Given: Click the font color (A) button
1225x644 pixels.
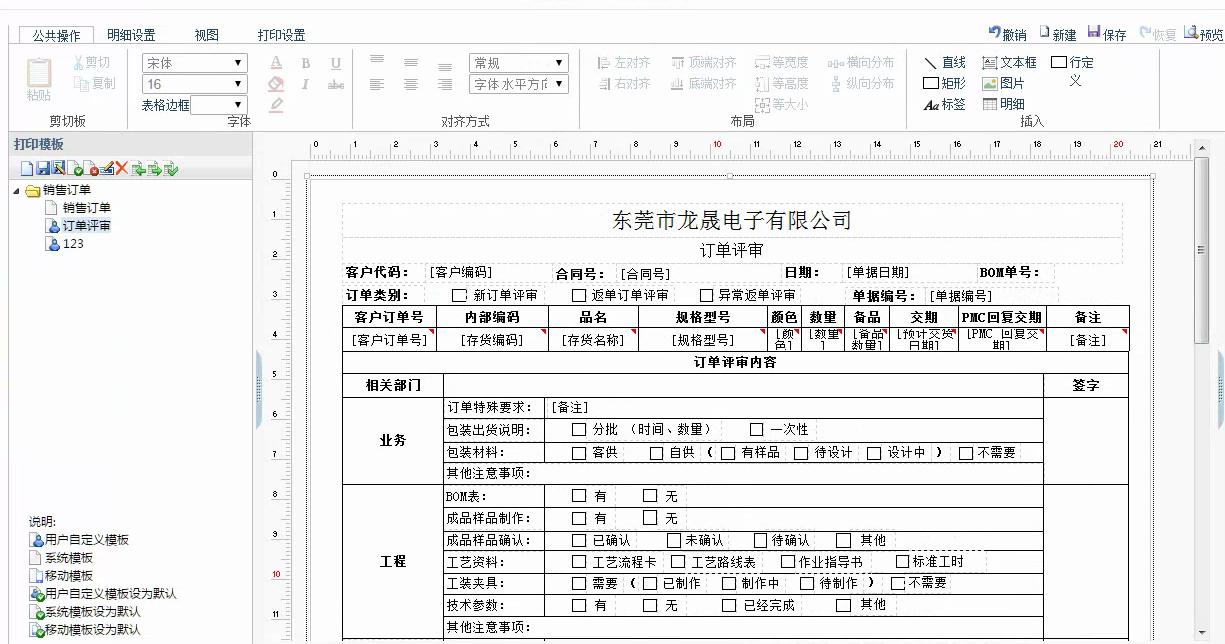Looking at the screenshot, I should (x=276, y=63).
